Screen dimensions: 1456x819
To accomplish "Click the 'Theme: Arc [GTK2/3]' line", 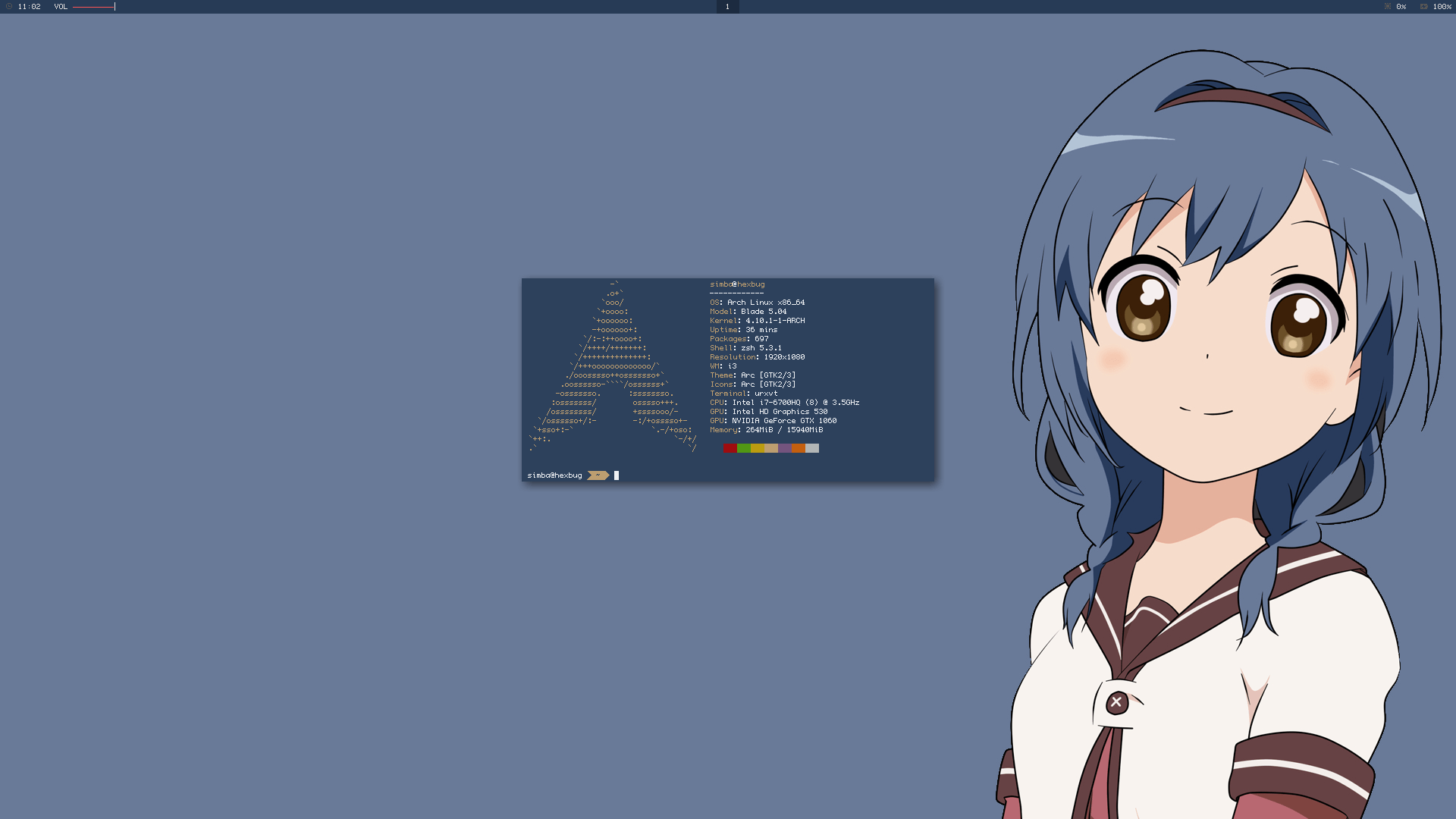I will pos(753,375).
